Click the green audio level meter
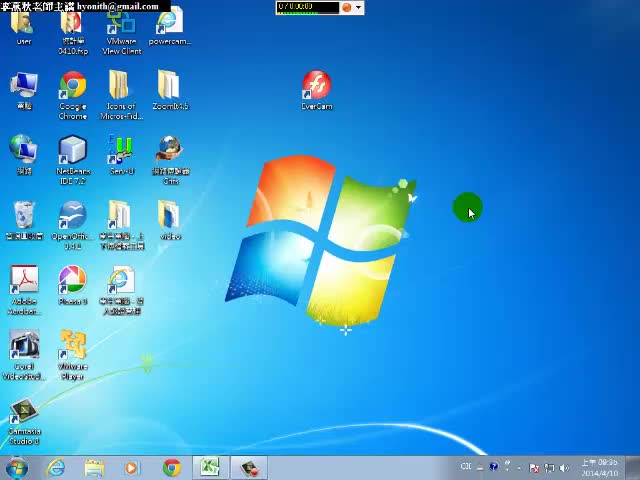Image resolution: width=640 pixels, height=480 pixels. tap(297, 13)
